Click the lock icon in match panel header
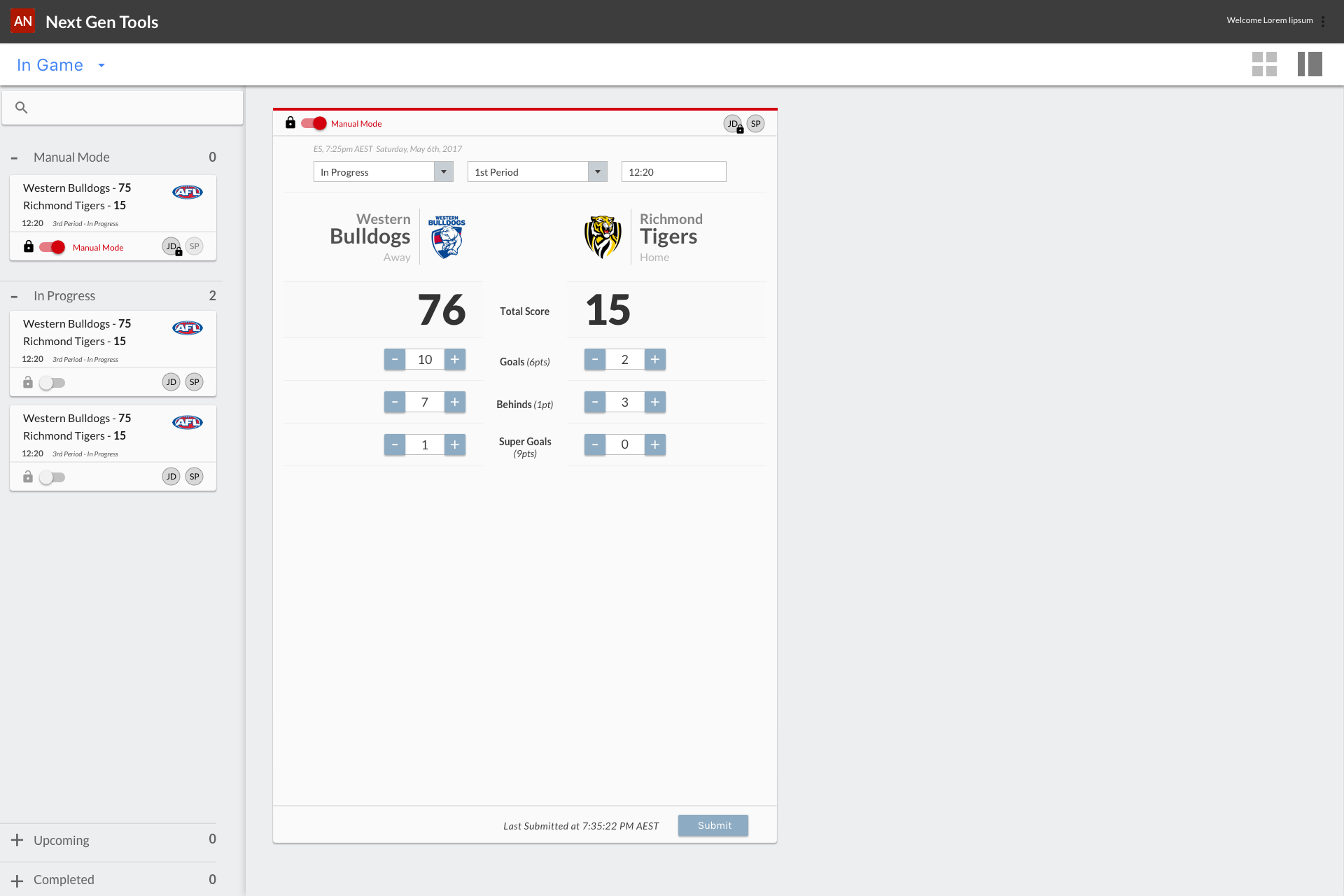 coord(290,123)
